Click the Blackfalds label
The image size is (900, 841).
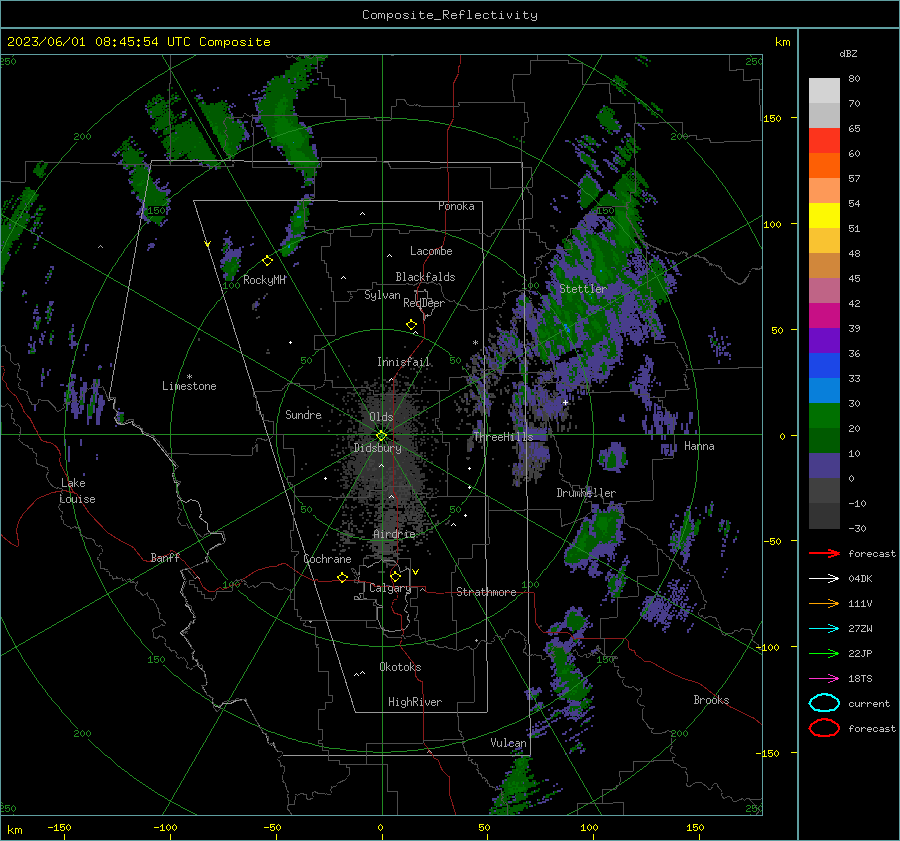[425, 277]
